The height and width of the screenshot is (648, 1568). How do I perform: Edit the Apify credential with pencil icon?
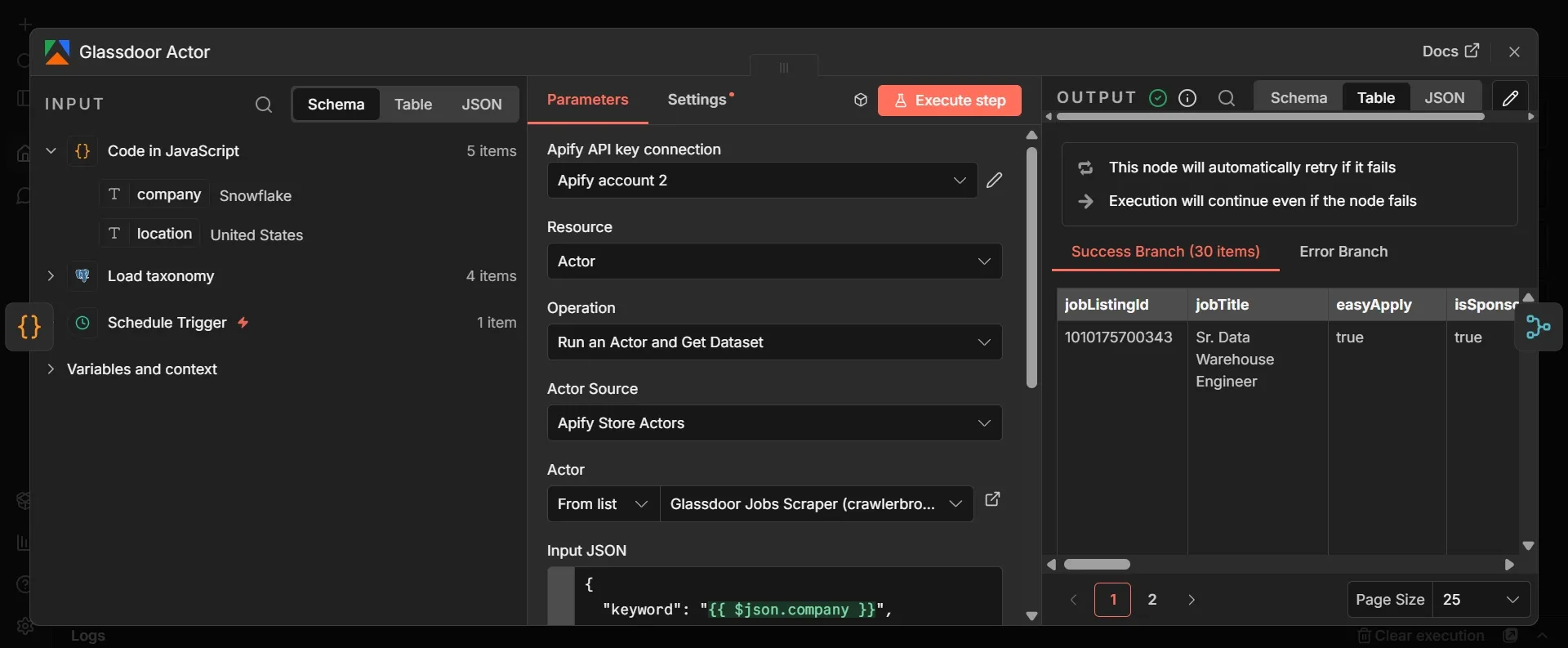click(x=994, y=181)
